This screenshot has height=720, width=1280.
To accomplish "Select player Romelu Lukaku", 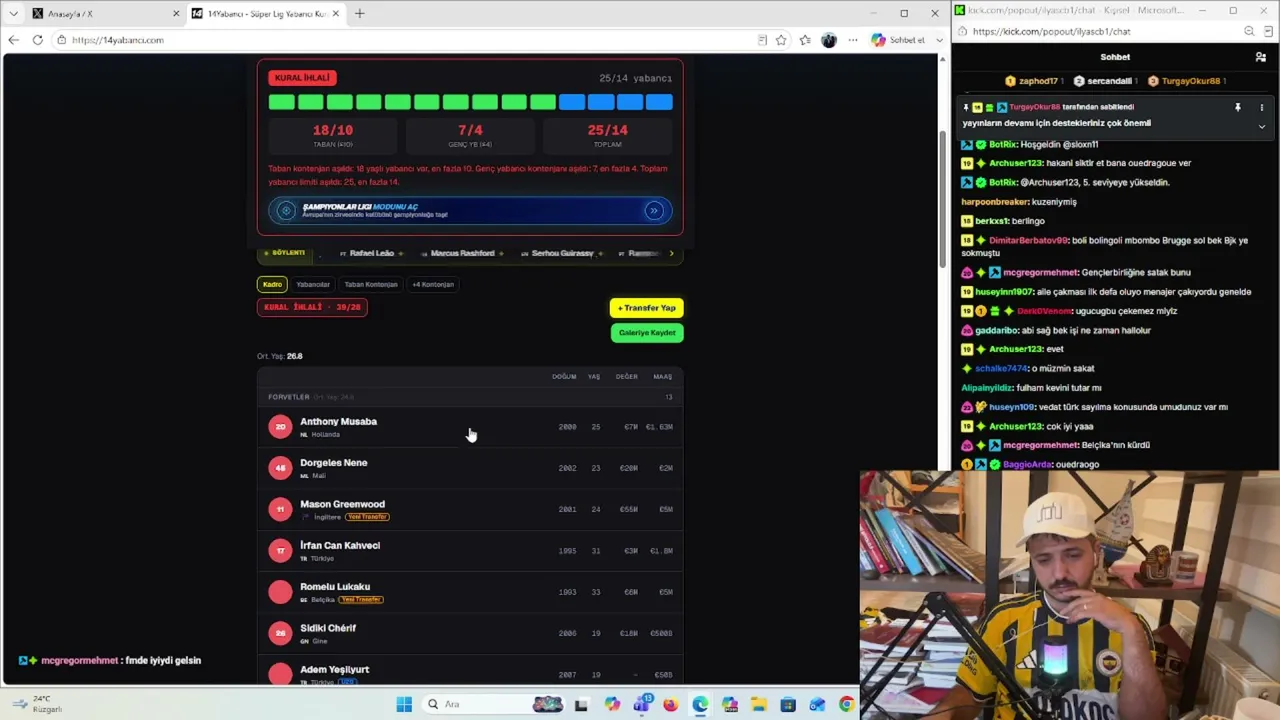I will point(470,592).
